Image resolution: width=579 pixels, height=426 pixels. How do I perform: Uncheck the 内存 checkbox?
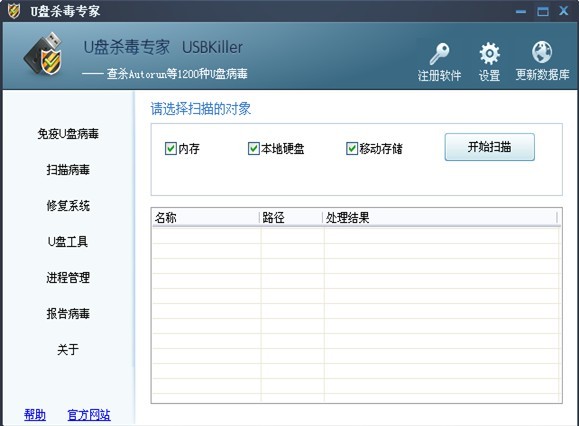point(171,148)
